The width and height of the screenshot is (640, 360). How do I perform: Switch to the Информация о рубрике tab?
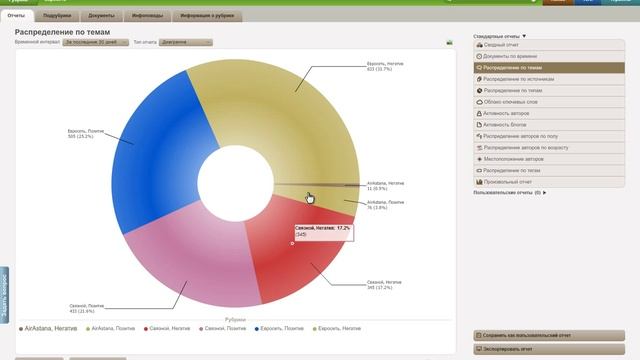click(207, 16)
